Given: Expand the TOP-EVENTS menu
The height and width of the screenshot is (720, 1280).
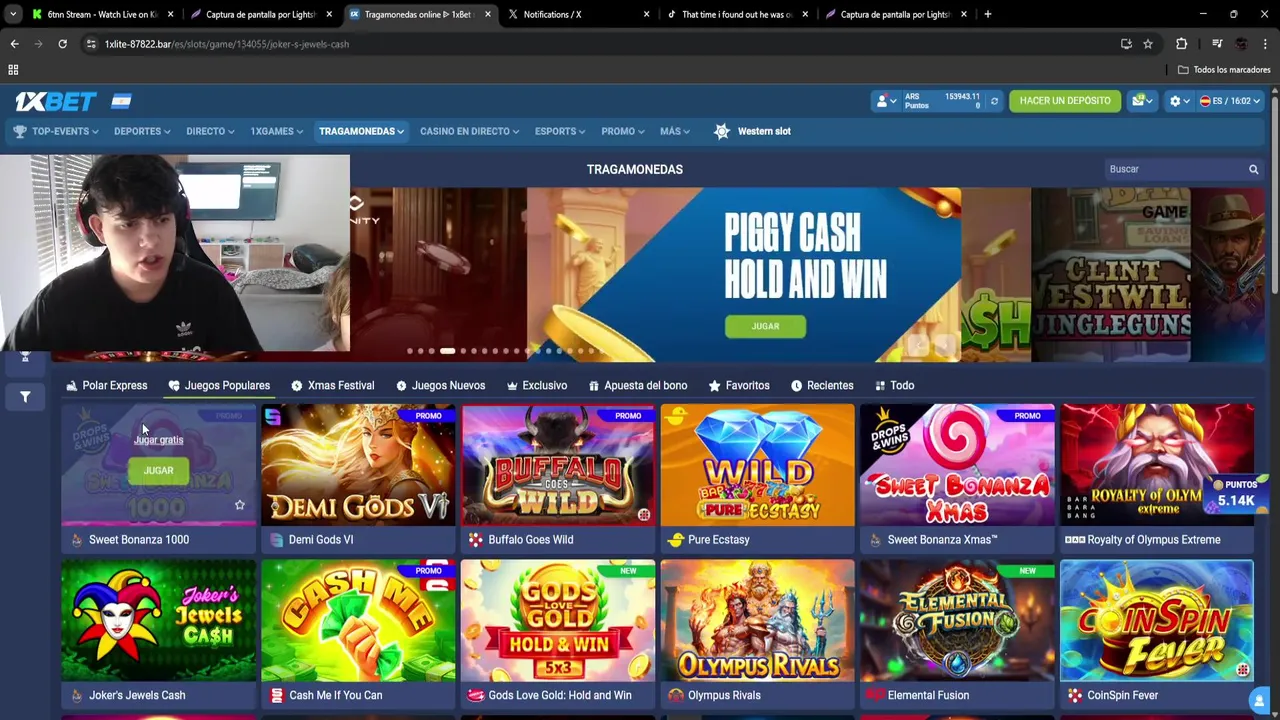Looking at the screenshot, I should (56, 131).
